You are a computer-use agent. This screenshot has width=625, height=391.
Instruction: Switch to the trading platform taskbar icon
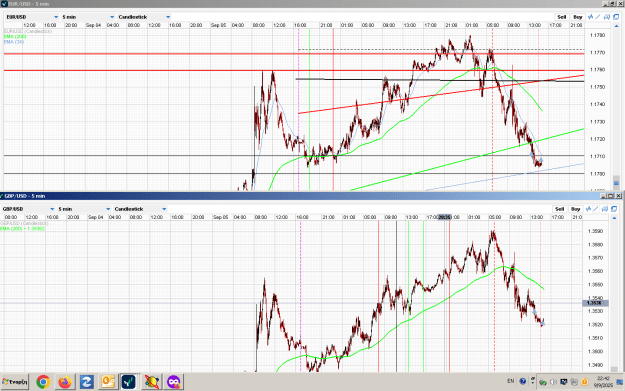point(129,382)
